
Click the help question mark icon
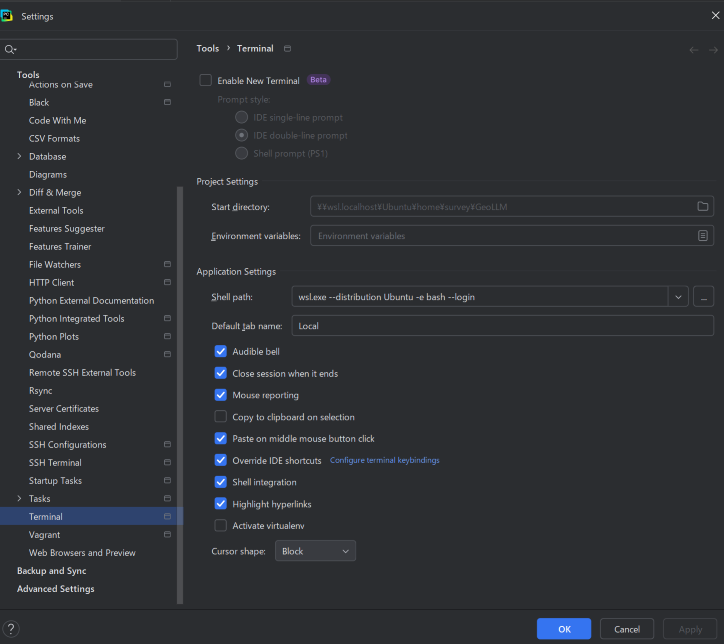pyautogui.click(x=12, y=628)
